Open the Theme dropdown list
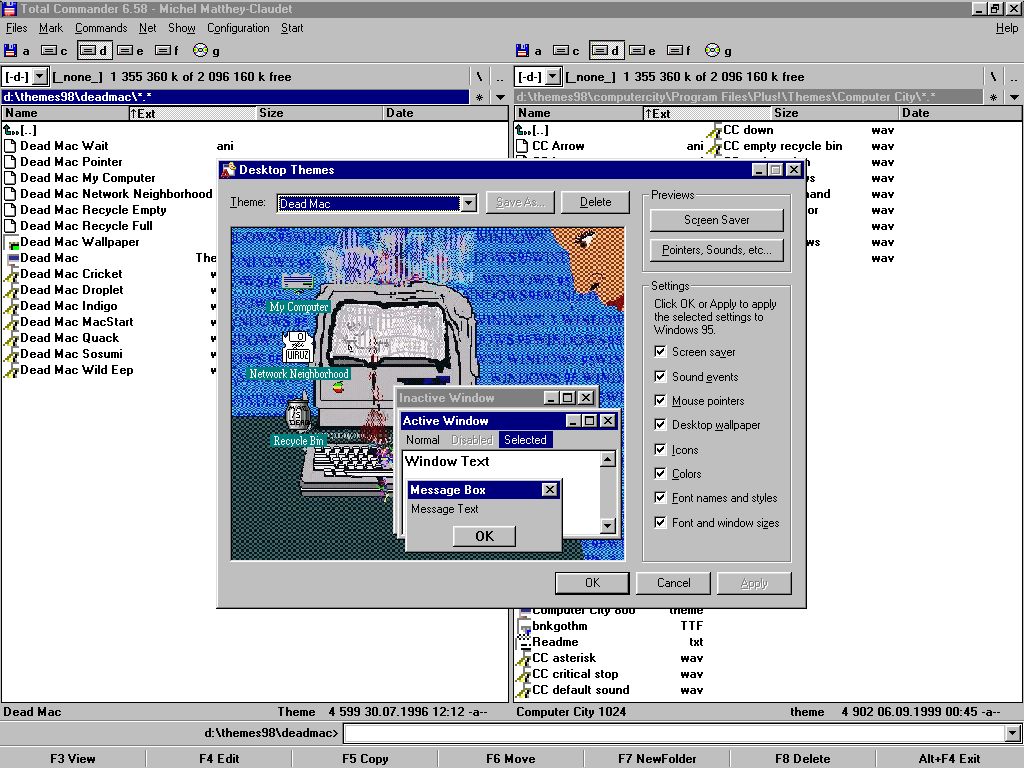The width and height of the screenshot is (1024, 768). tap(468, 203)
